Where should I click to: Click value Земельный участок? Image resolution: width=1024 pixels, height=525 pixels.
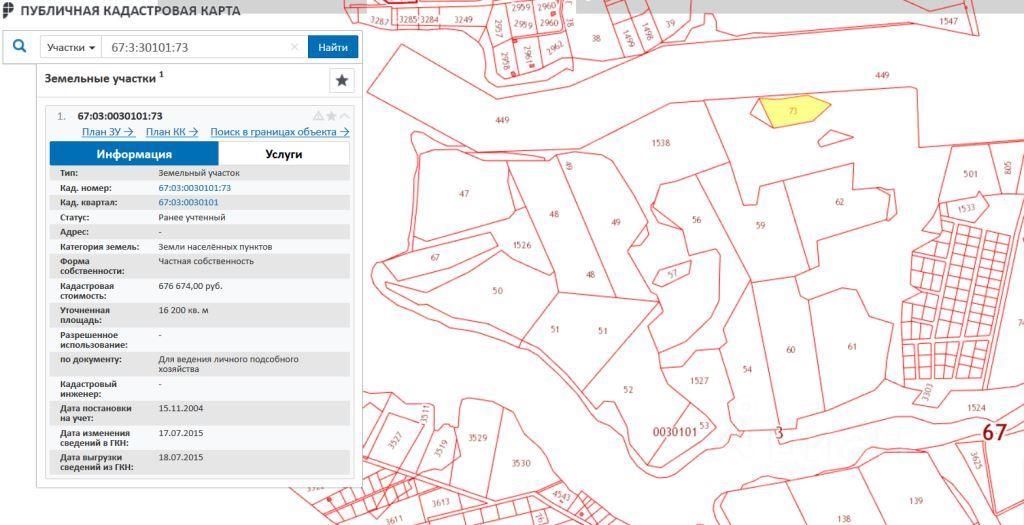tap(199, 174)
